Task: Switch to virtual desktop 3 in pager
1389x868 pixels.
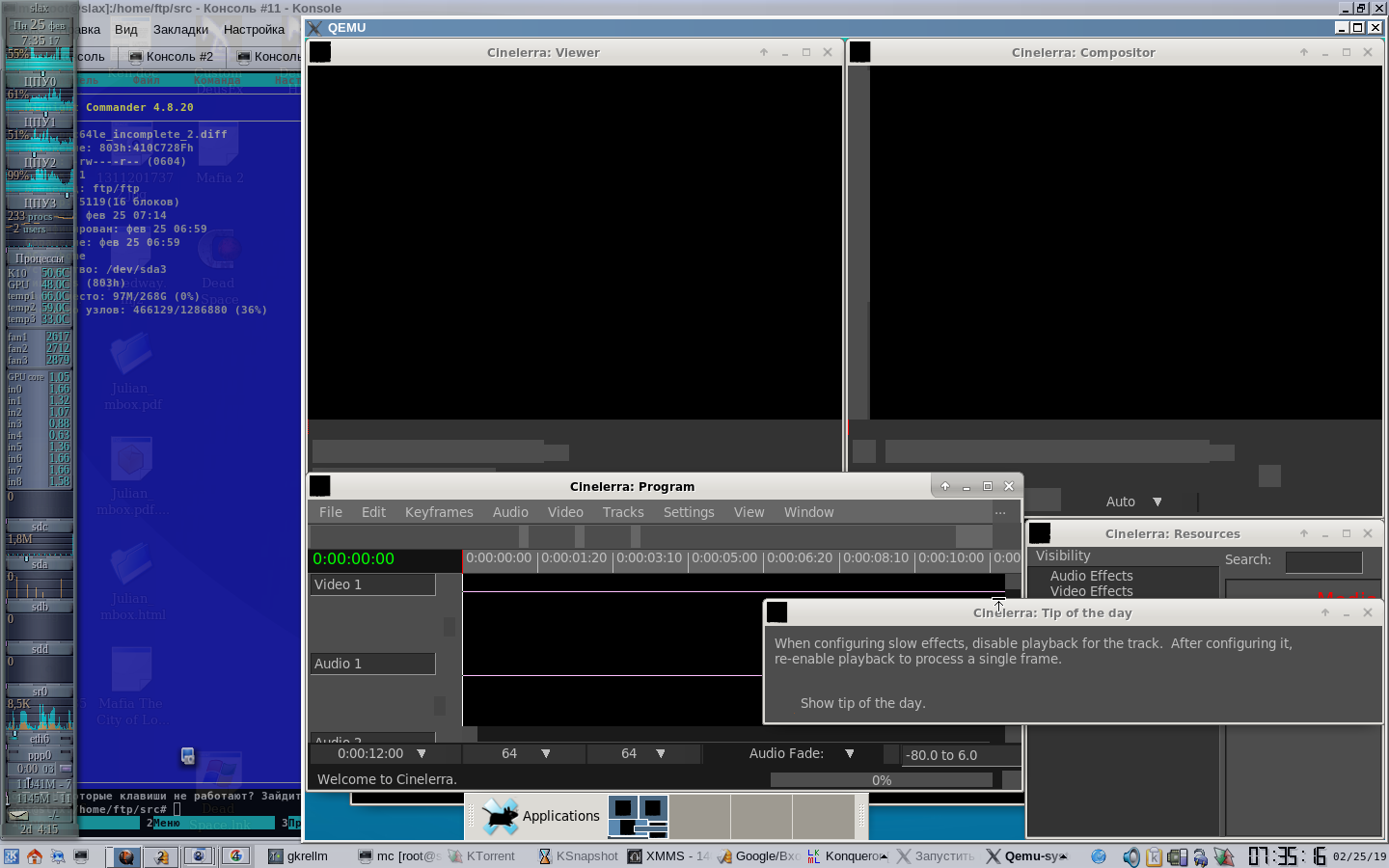Action: [200, 856]
